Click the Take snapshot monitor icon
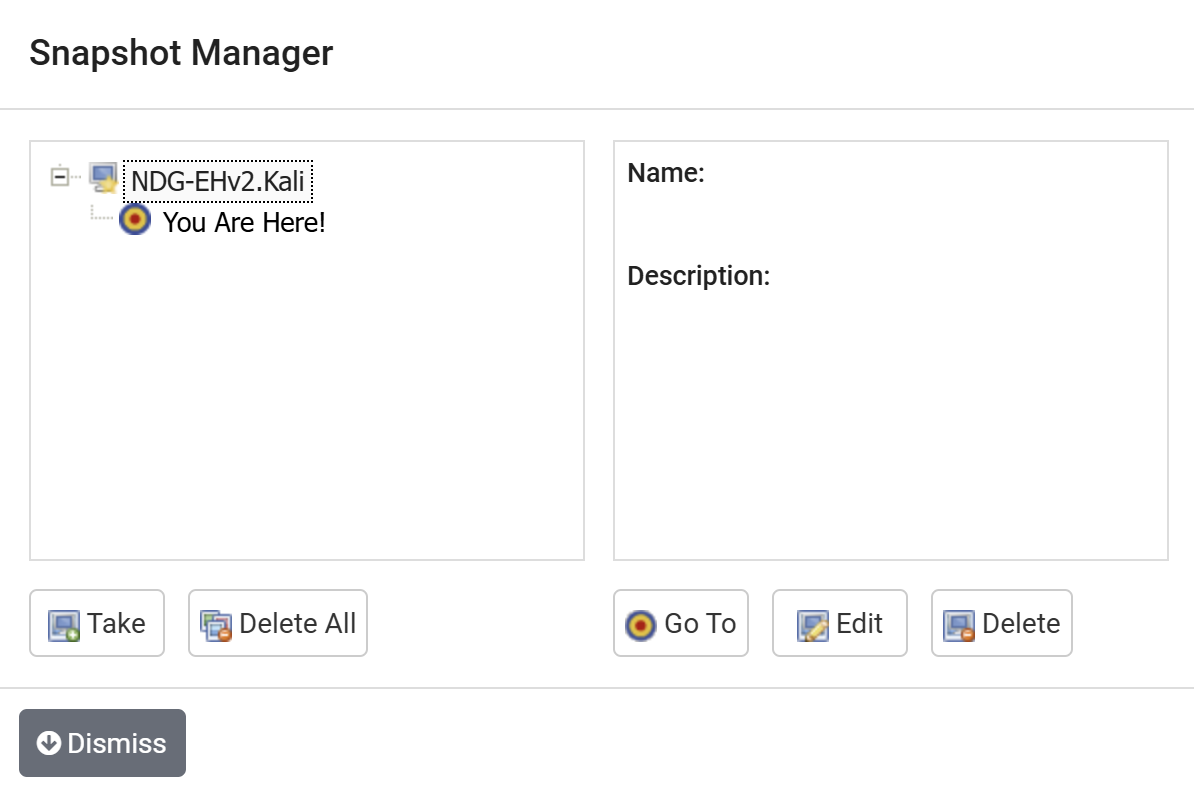 coord(64,625)
